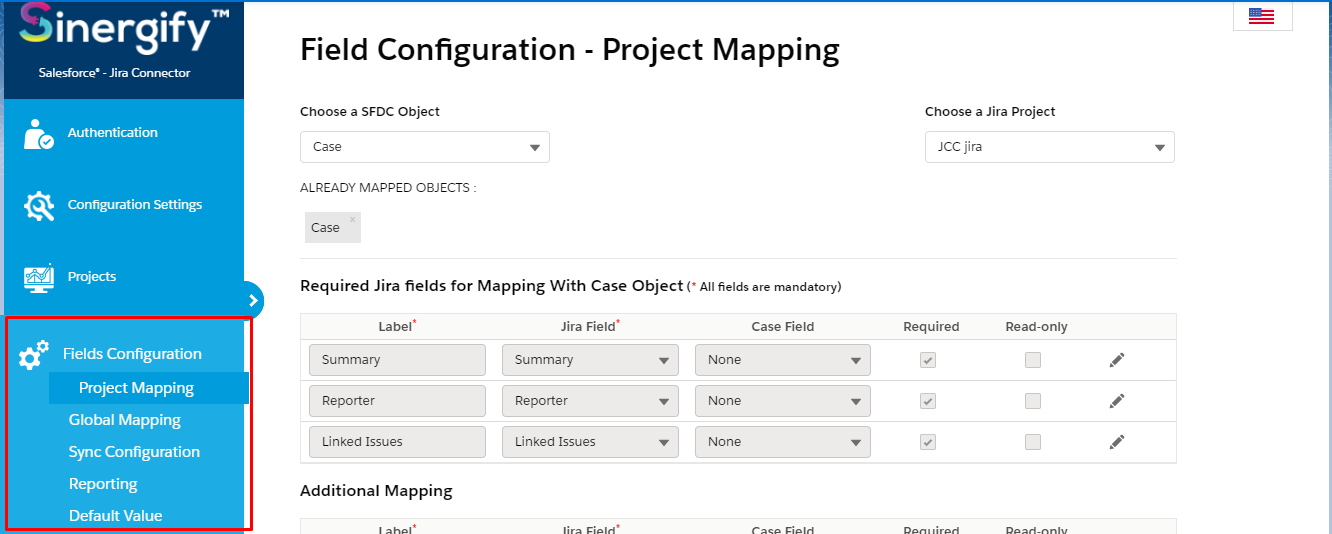Image resolution: width=1332 pixels, height=534 pixels.
Task: Click the Read-only column header in first table
Action: pos(1036,327)
